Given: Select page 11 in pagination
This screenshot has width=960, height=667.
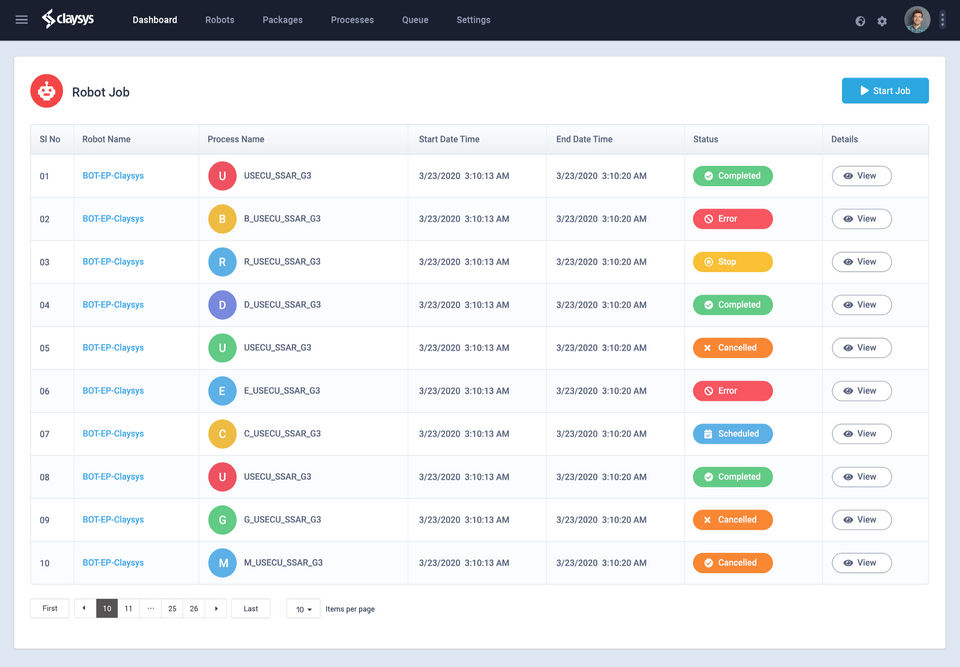Looking at the screenshot, I should [x=129, y=608].
